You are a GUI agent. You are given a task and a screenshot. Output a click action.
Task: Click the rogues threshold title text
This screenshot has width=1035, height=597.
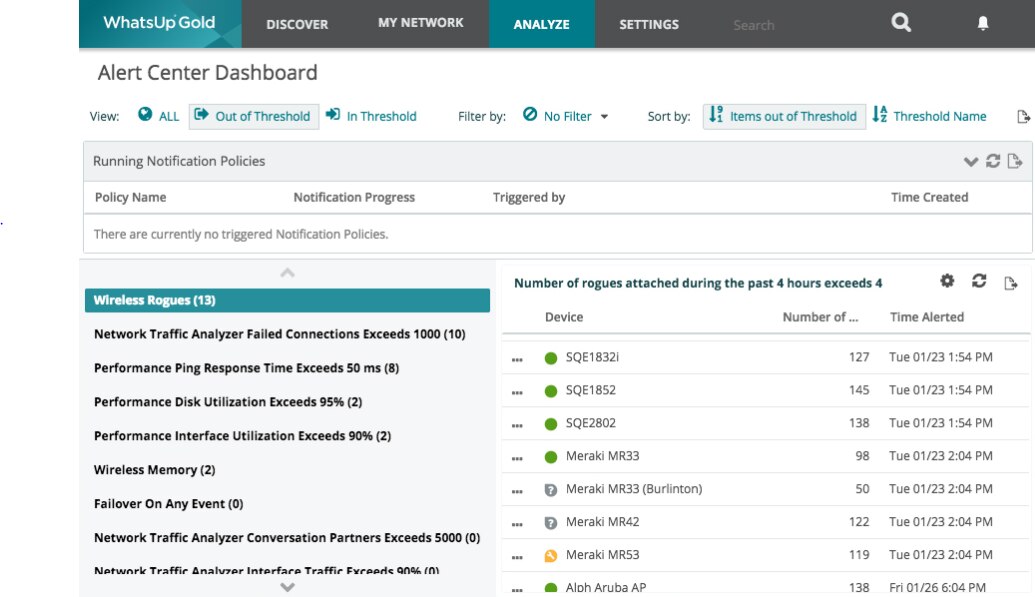698,283
